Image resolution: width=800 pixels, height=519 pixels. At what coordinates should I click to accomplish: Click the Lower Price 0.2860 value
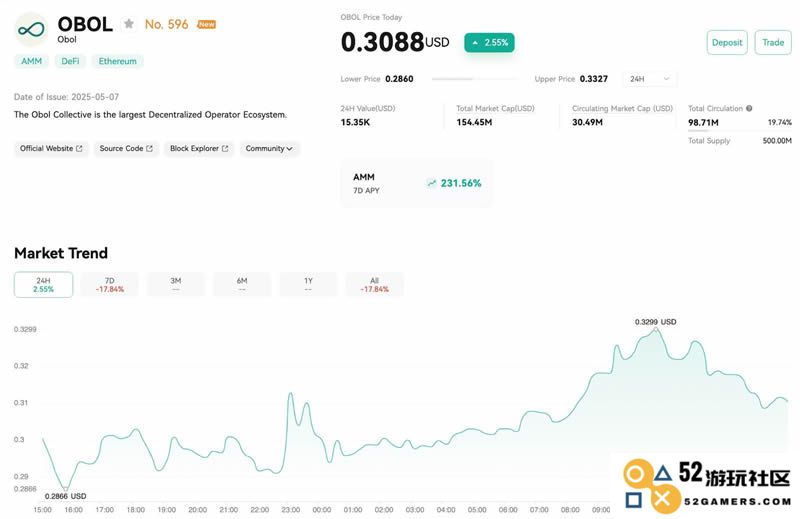(x=399, y=79)
